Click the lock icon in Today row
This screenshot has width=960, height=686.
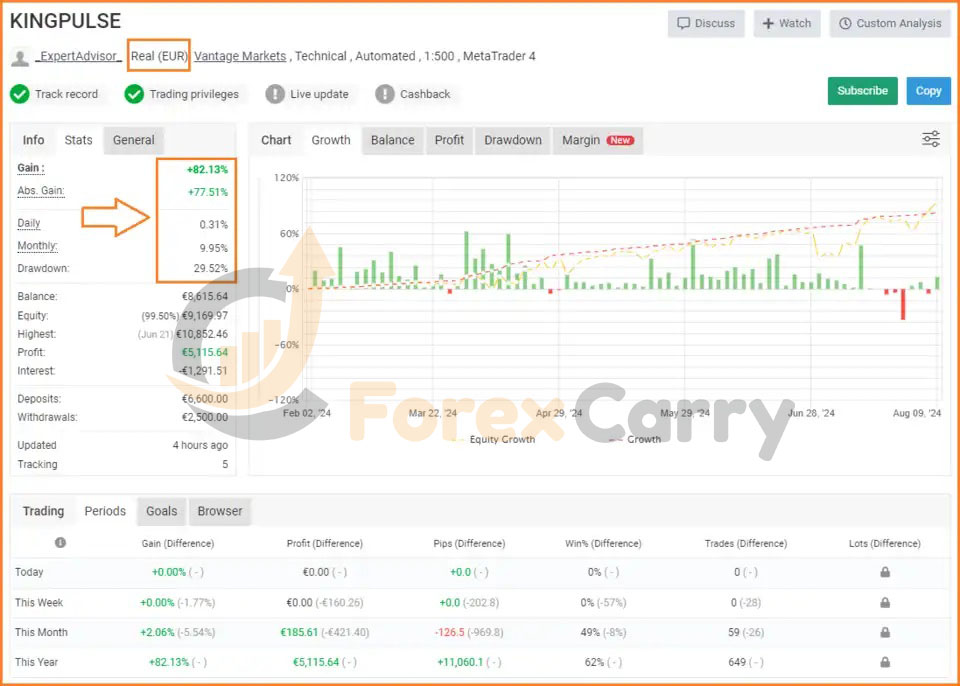(x=885, y=572)
